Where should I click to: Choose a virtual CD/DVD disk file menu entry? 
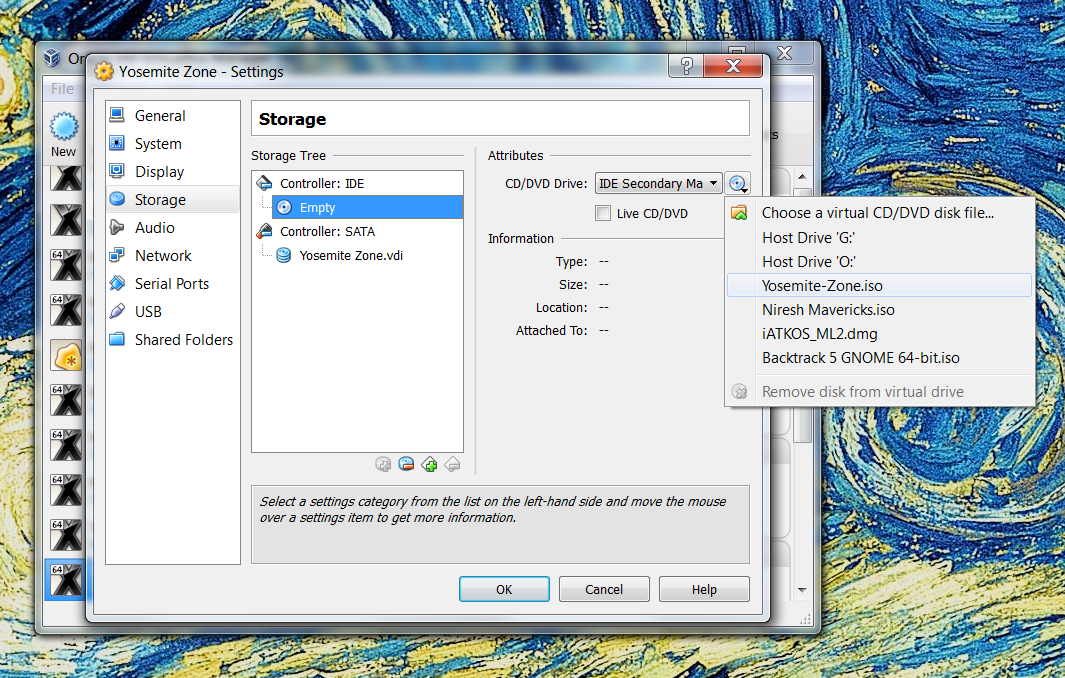click(880, 213)
